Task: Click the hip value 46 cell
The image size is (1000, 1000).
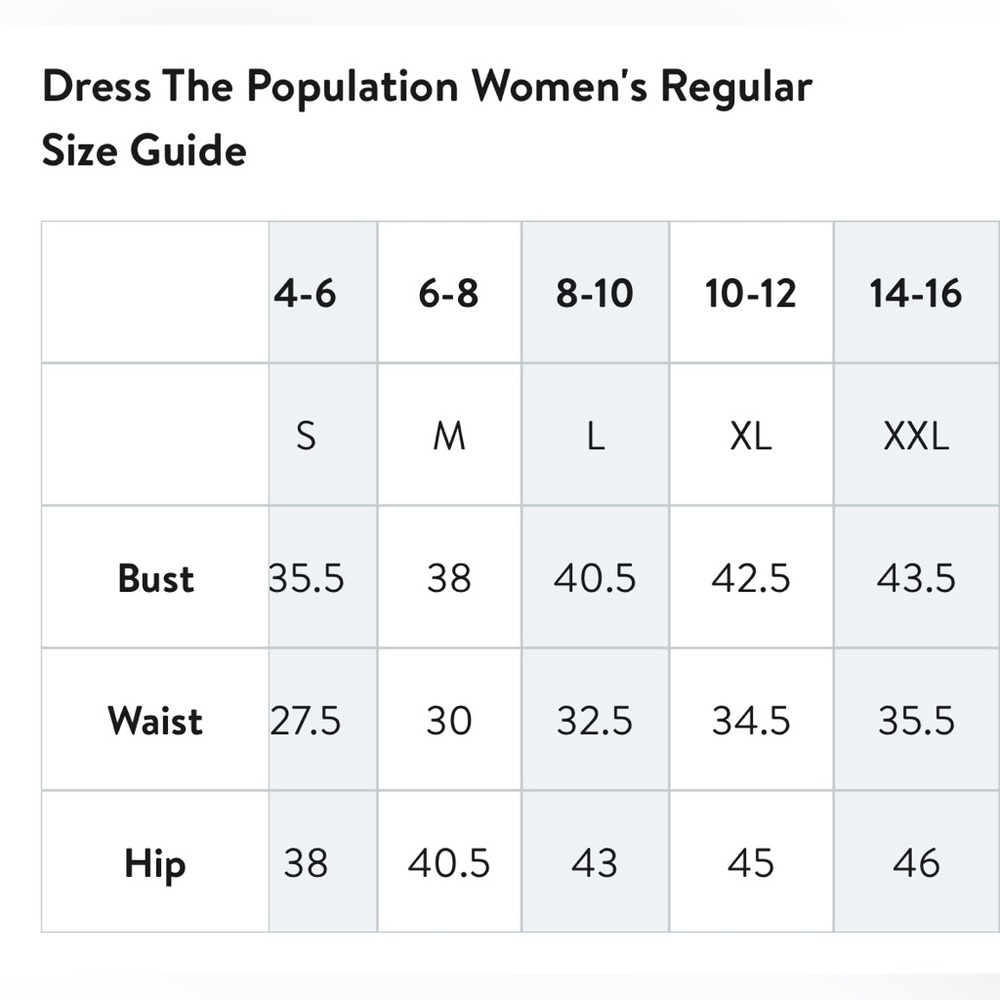Action: [916, 862]
